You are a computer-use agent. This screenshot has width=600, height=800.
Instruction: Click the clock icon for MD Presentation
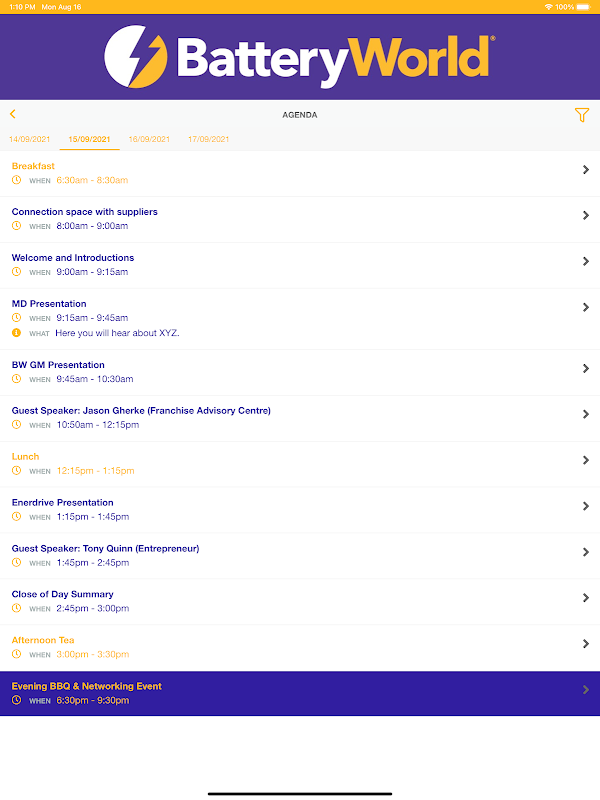click(16, 317)
